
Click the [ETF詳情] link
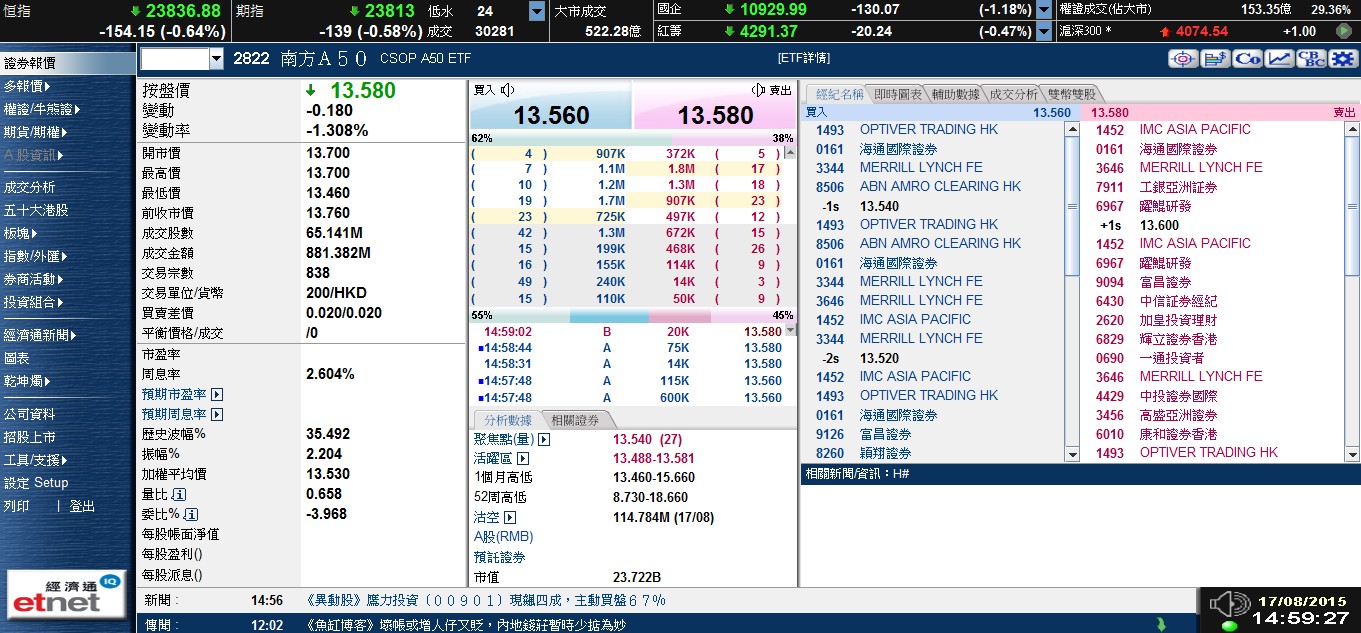tap(803, 59)
